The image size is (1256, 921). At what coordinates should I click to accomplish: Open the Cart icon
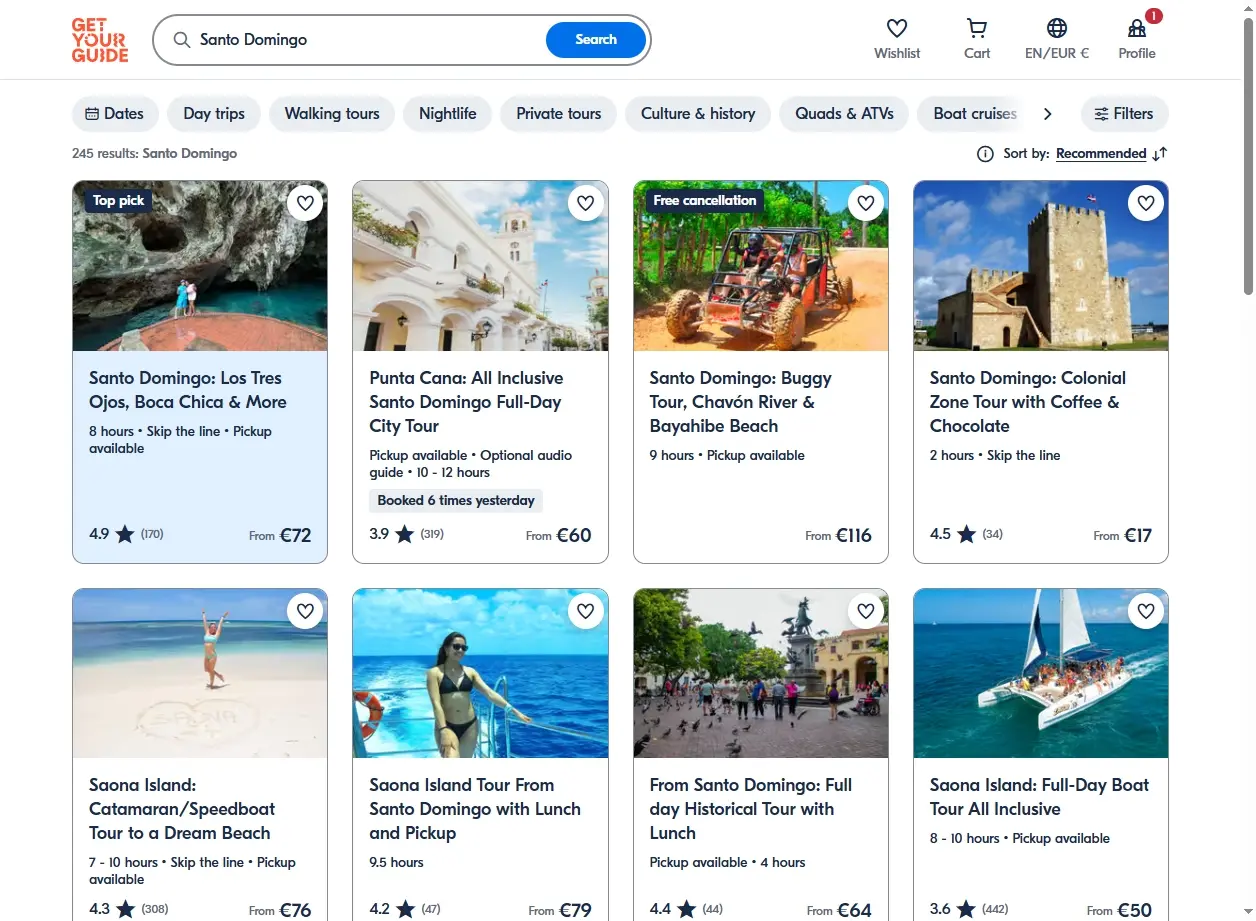click(x=977, y=28)
